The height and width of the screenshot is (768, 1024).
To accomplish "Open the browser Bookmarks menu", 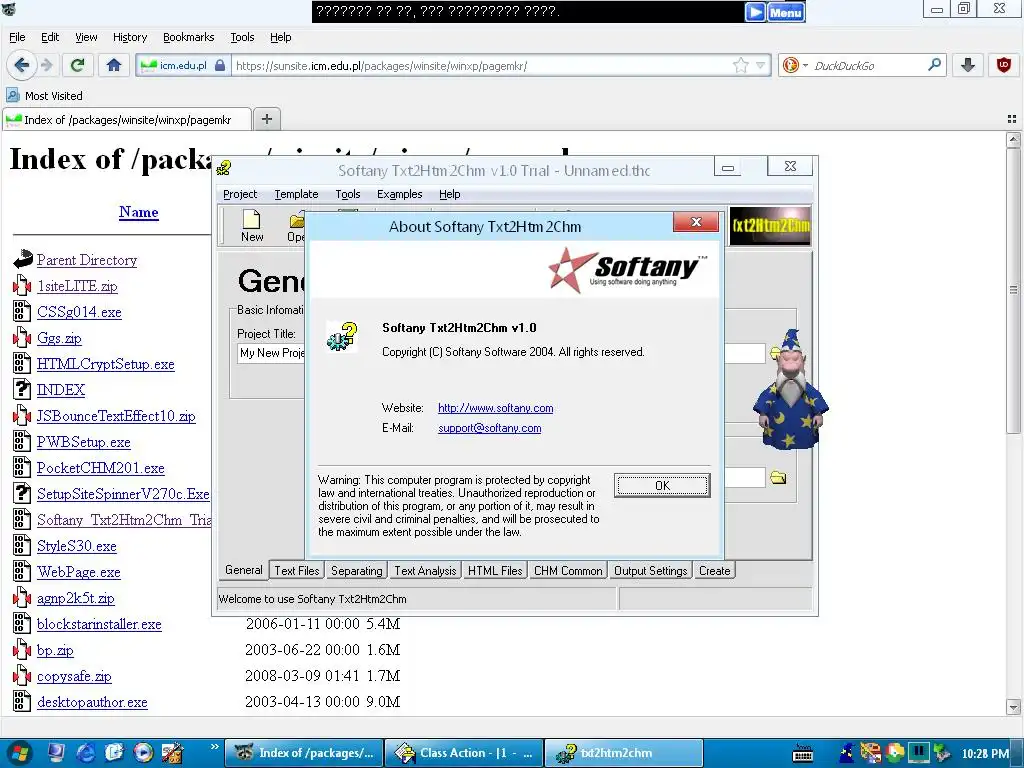I will [x=189, y=37].
